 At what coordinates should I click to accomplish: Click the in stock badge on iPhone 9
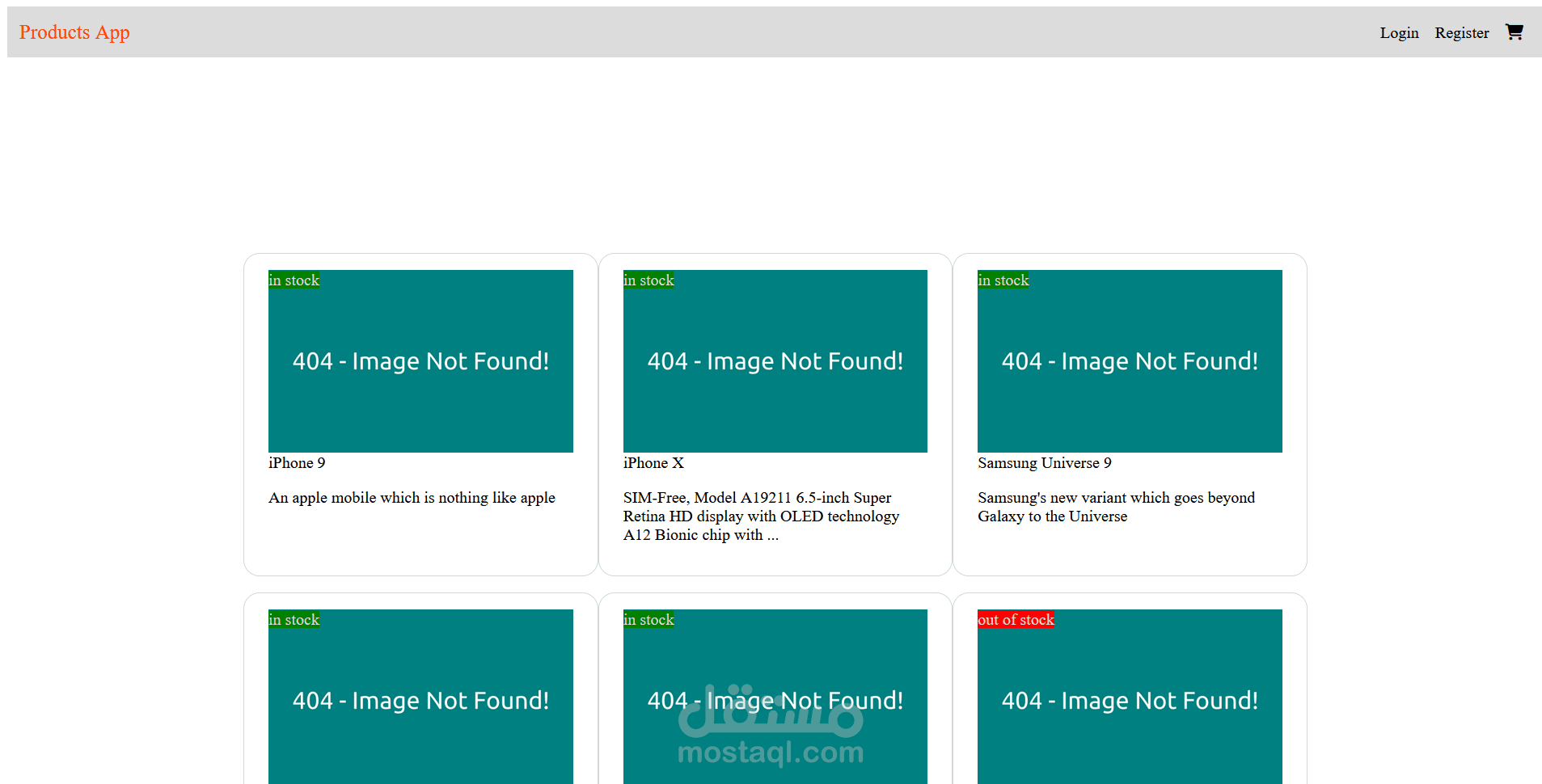(294, 280)
